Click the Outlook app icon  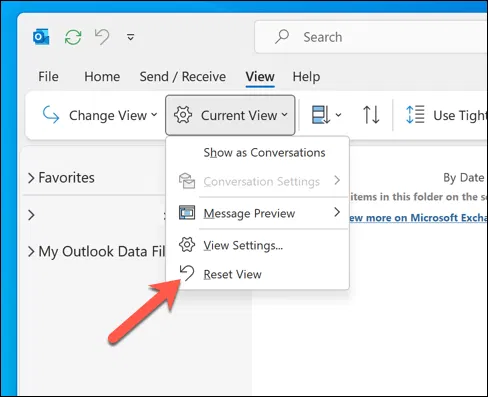[41, 37]
